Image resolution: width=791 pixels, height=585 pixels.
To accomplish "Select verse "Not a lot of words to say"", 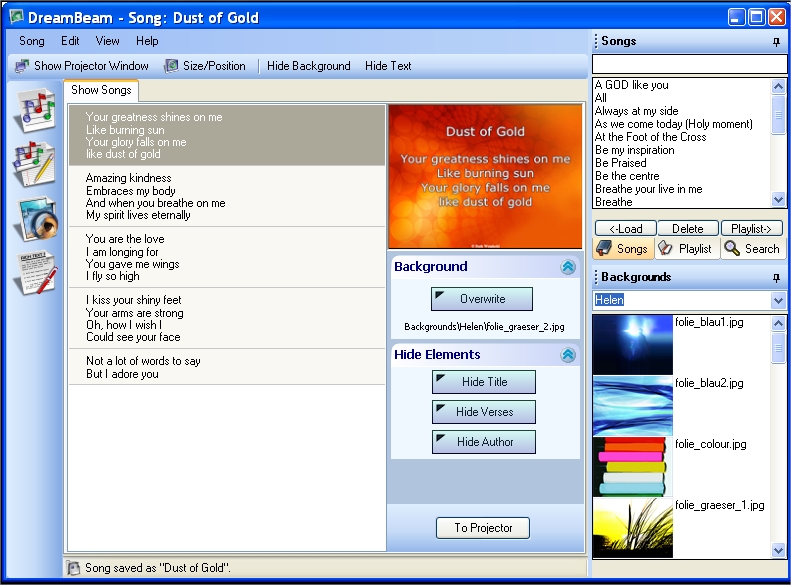I will pos(227,367).
